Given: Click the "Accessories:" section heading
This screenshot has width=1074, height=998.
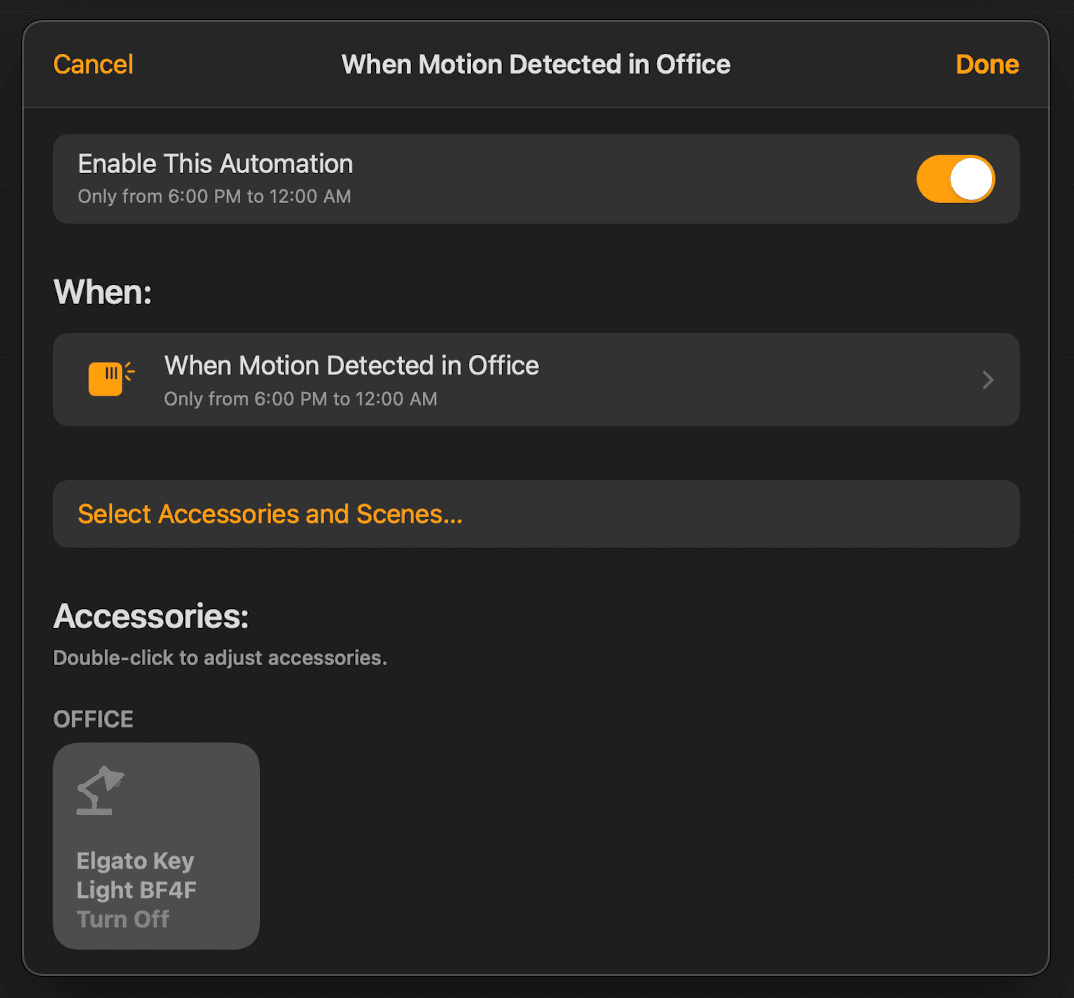Looking at the screenshot, I should 151,616.
